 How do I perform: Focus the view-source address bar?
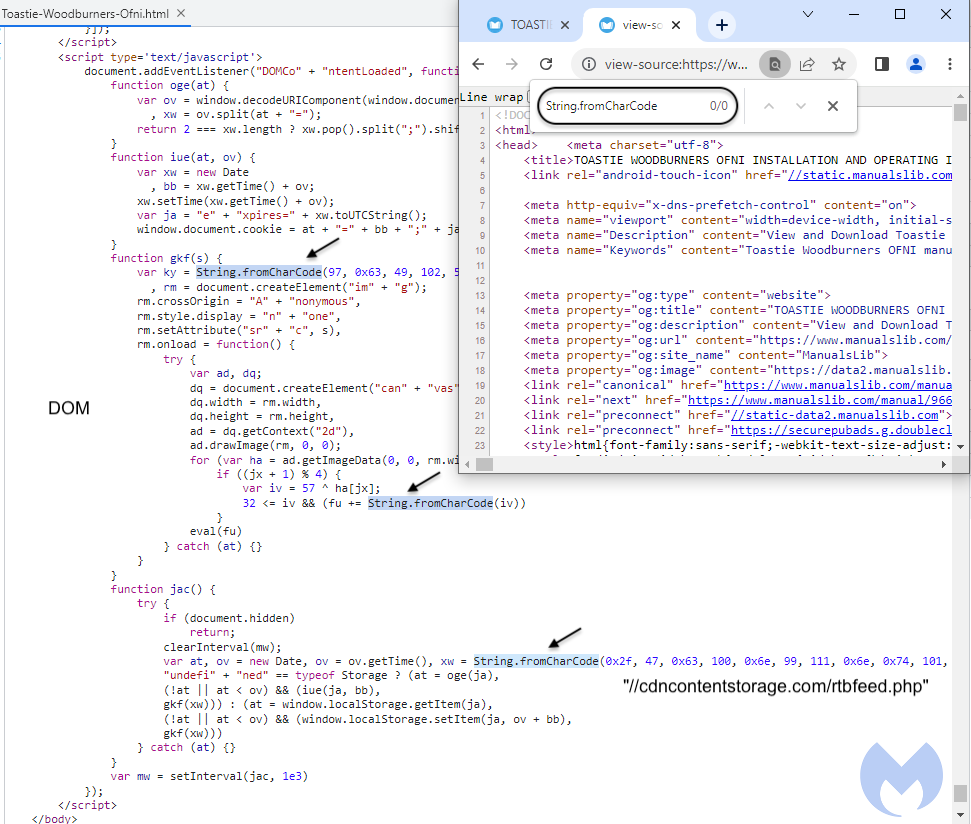(676, 64)
